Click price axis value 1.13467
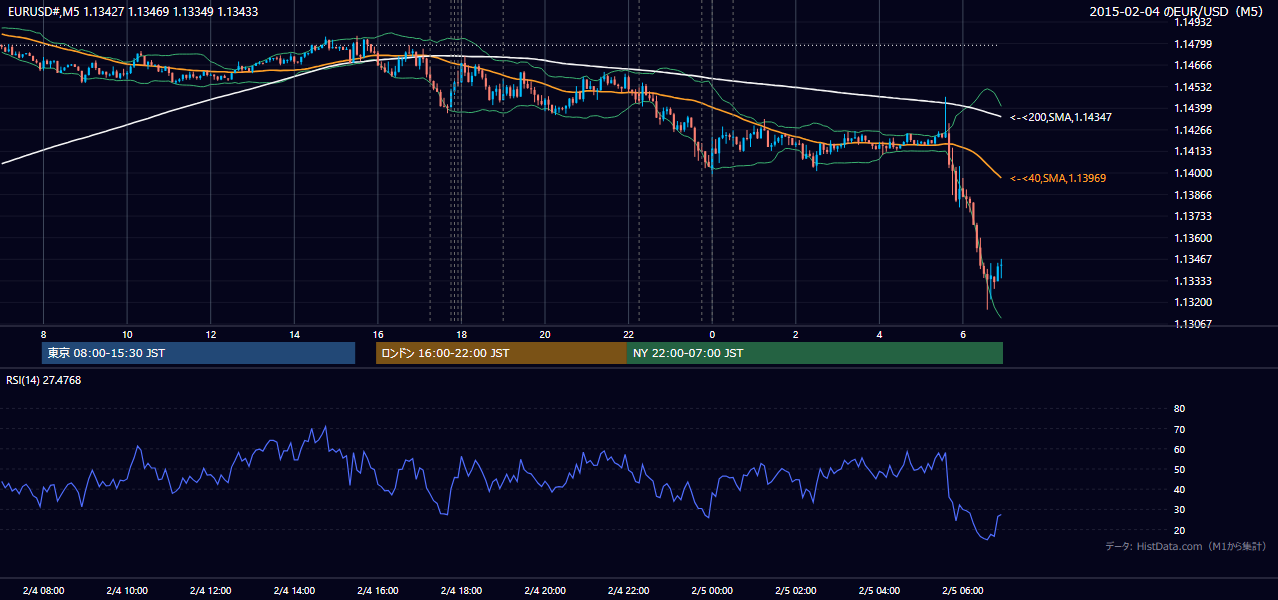This screenshot has width=1278, height=600. tap(1192, 259)
